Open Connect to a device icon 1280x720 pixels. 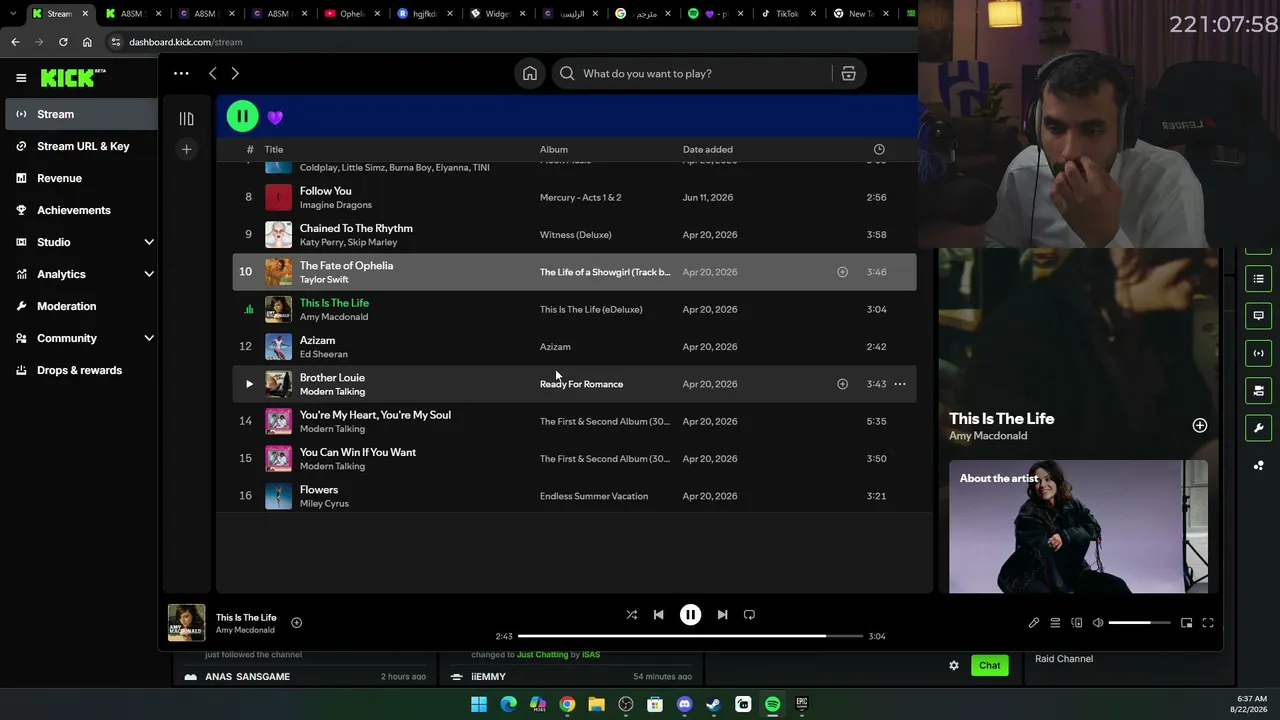coord(1077,623)
